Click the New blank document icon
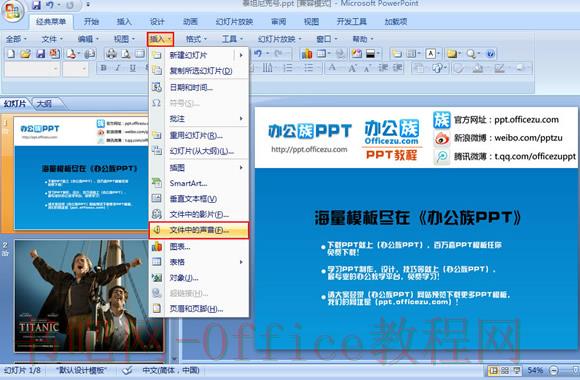Screen dimensions: 580x380 [11, 54]
